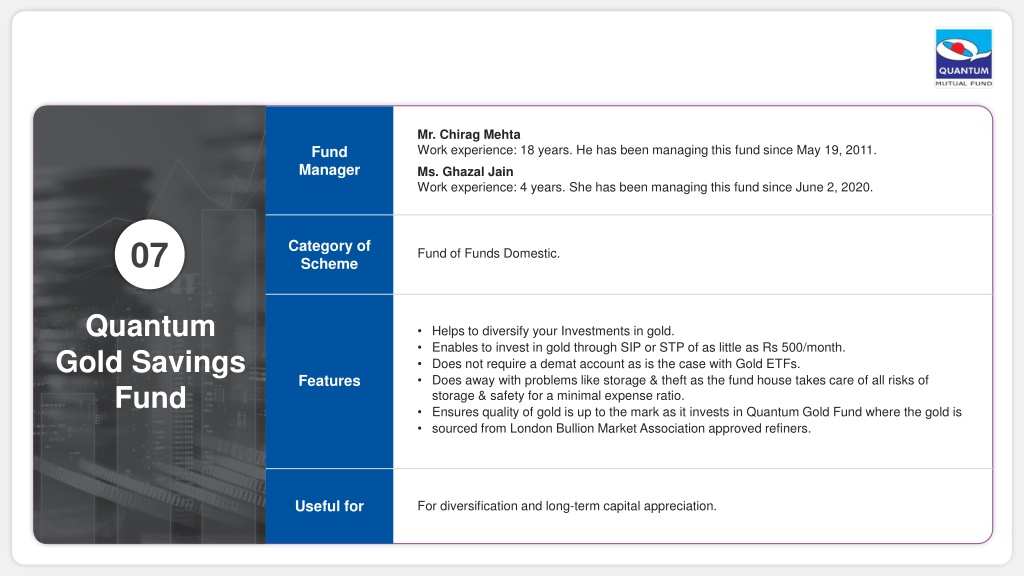Click bullet about diversifying investments in gold
Image resolution: width=1024 pixels, height=576 pixels.
tap(552, 331)
